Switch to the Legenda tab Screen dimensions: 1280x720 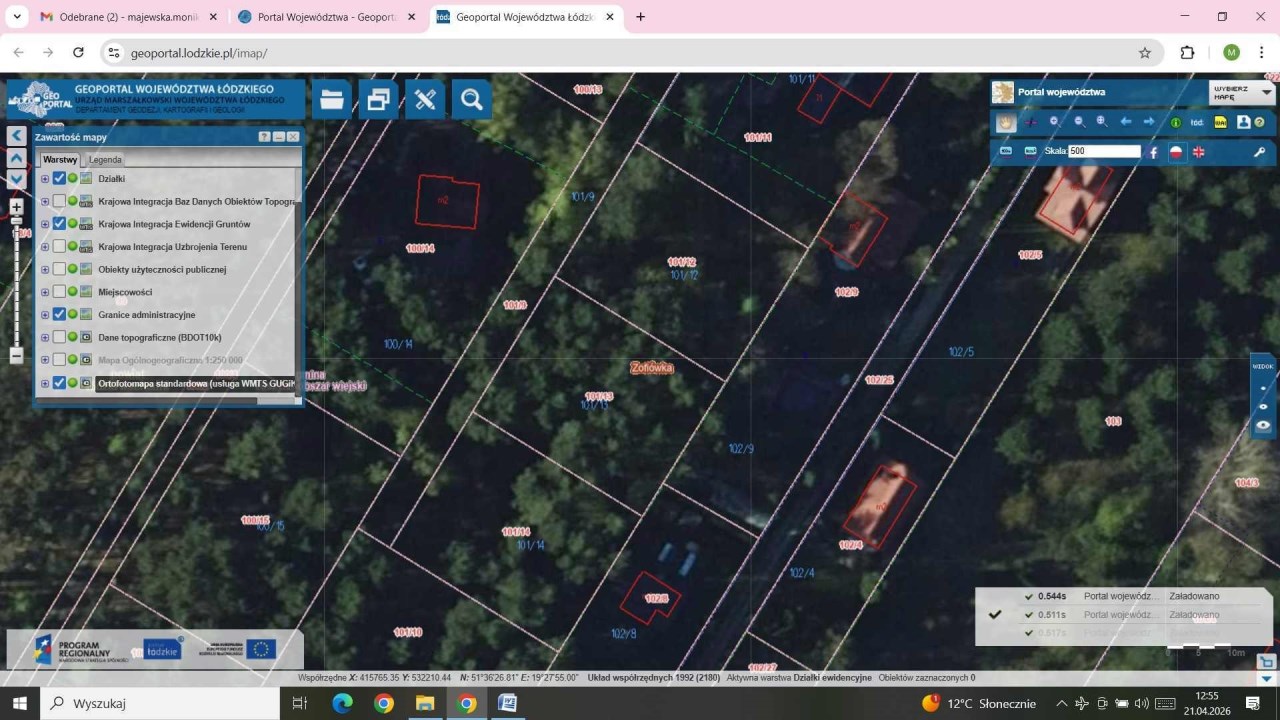105,160
